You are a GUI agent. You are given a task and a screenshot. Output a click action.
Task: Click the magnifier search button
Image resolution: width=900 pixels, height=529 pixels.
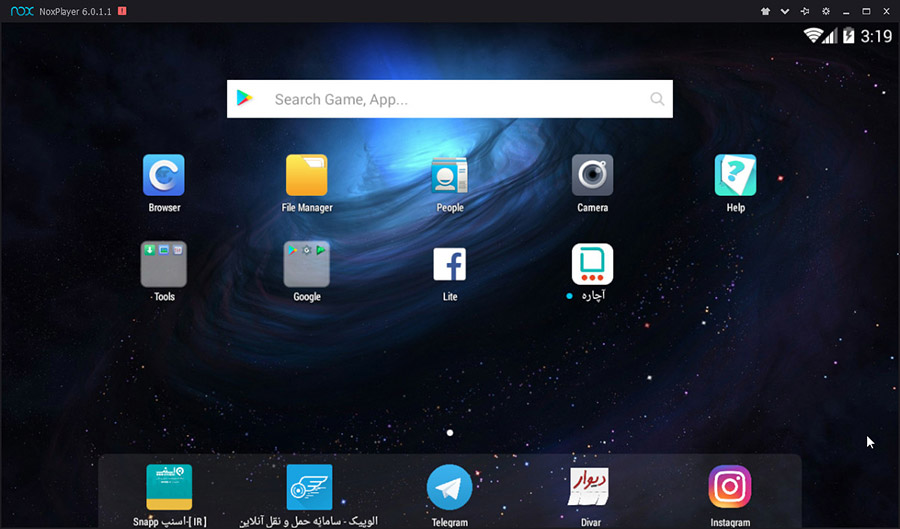click(x=657, y=99)
